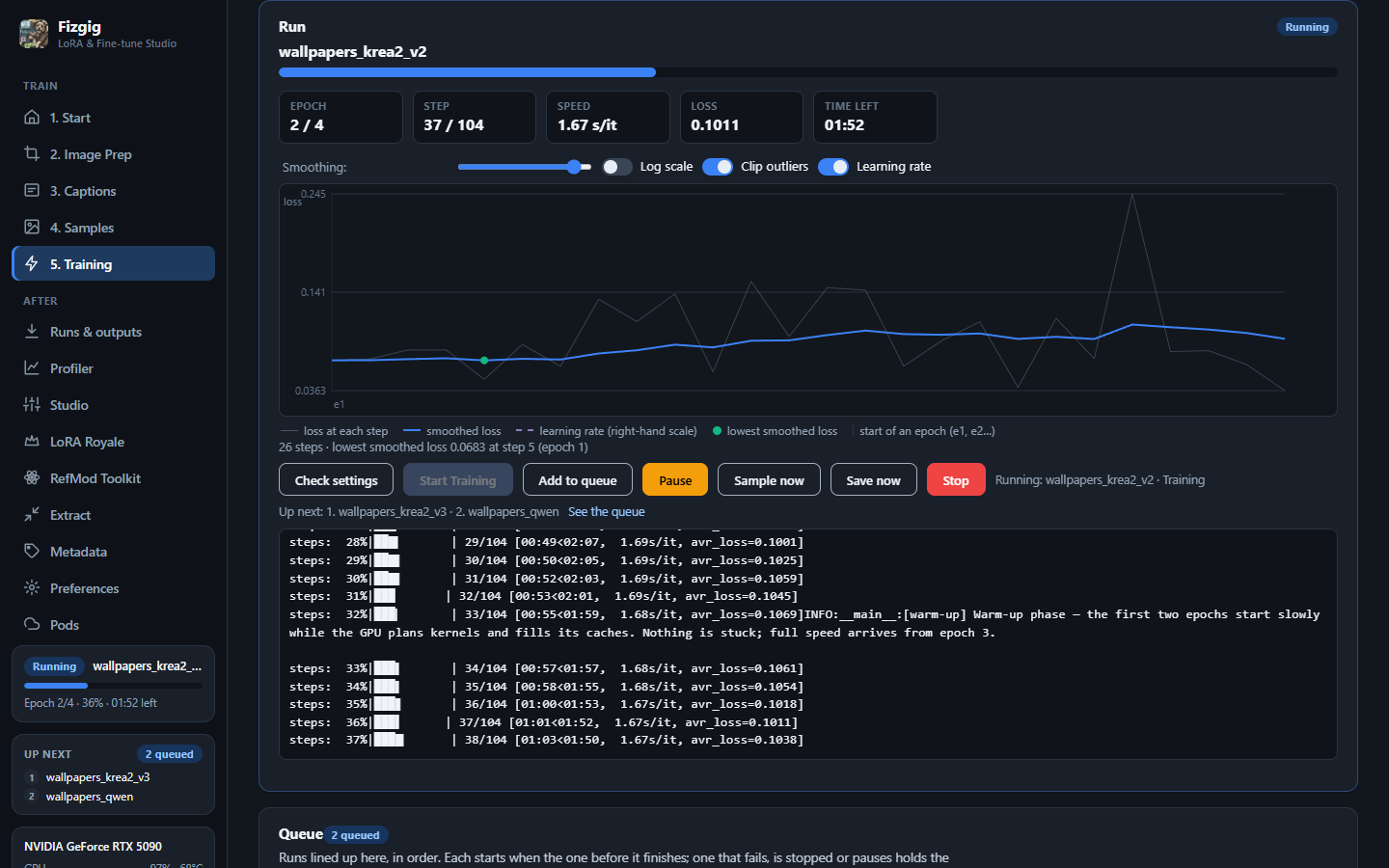The height and width of the screenshot is (868, 1389).
Task: Click the Sample now button
Action: coord(769,480)
